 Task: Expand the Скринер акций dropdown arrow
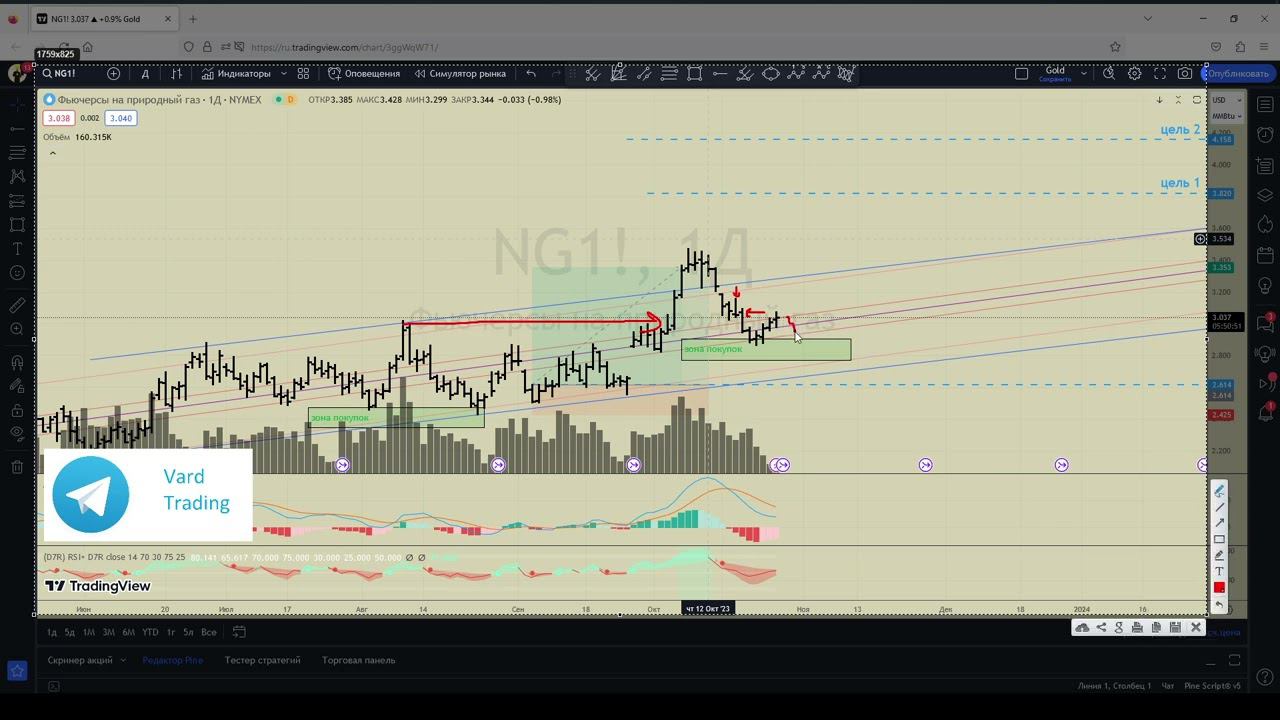[x=124, y=660]
